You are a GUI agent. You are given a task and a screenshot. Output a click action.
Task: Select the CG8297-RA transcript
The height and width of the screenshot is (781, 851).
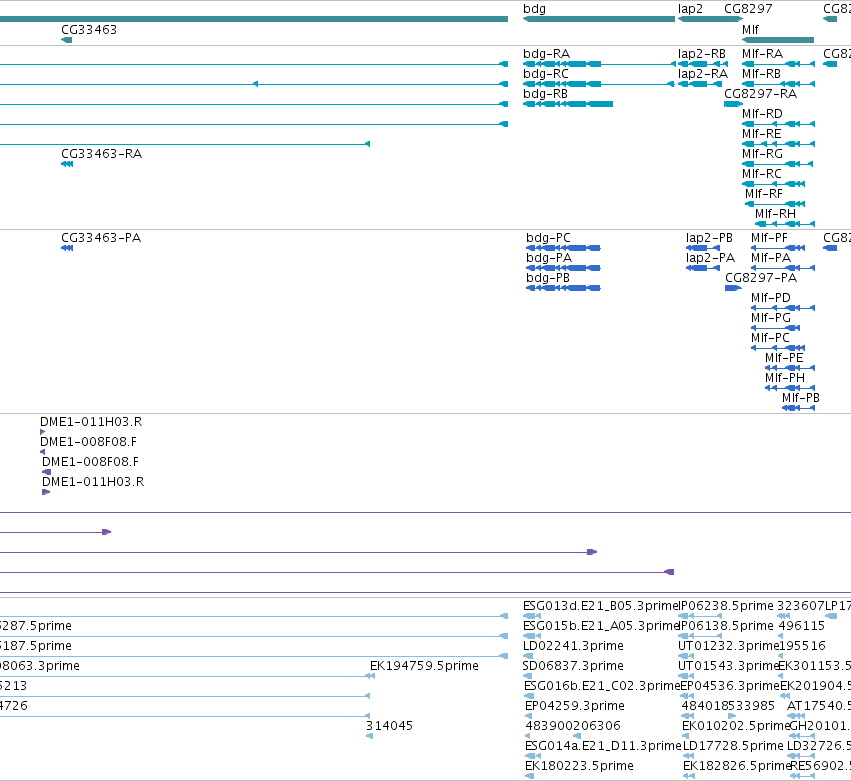pos(734,104)
